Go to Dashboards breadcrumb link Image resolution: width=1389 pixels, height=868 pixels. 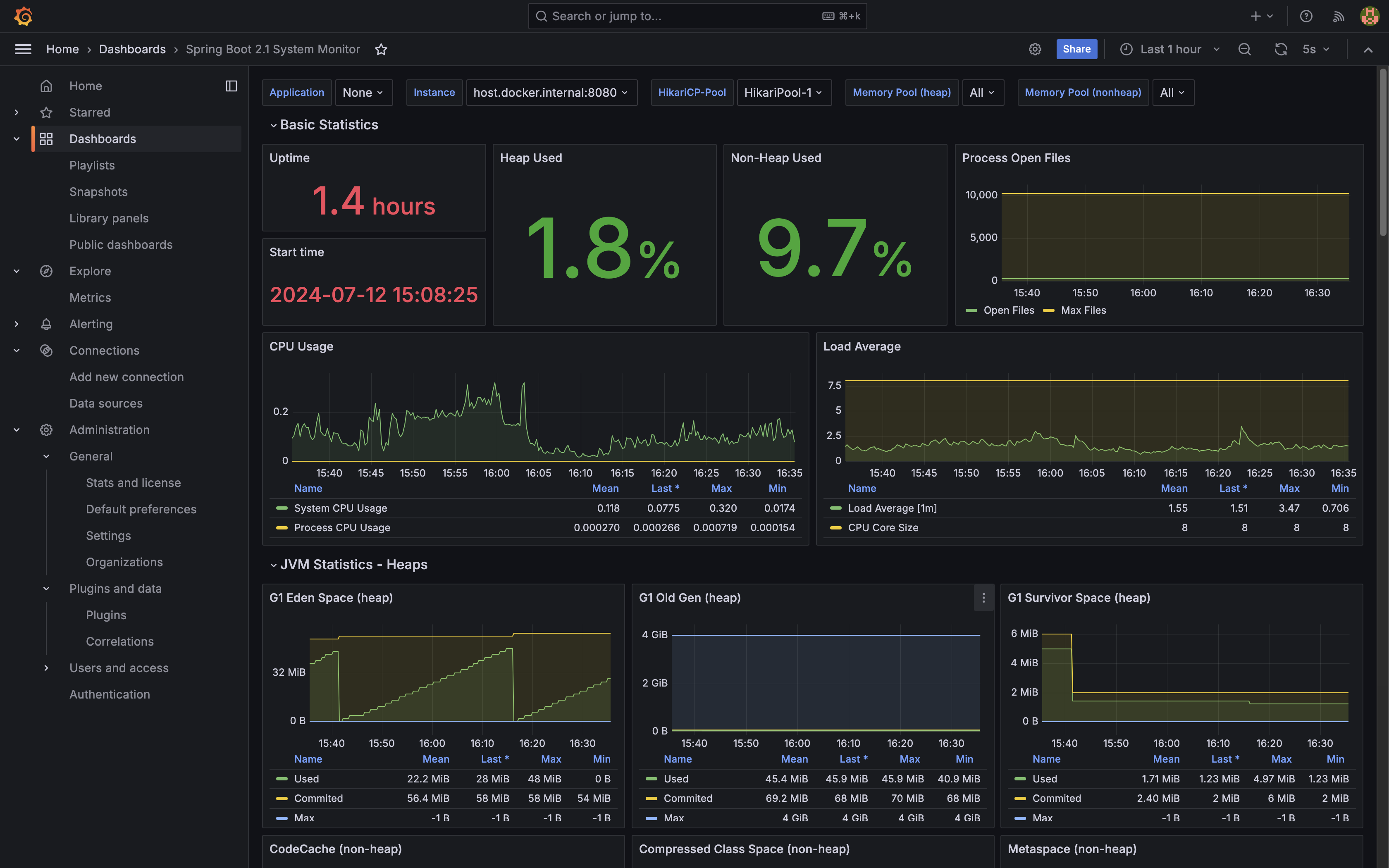[x=132, y=49]
